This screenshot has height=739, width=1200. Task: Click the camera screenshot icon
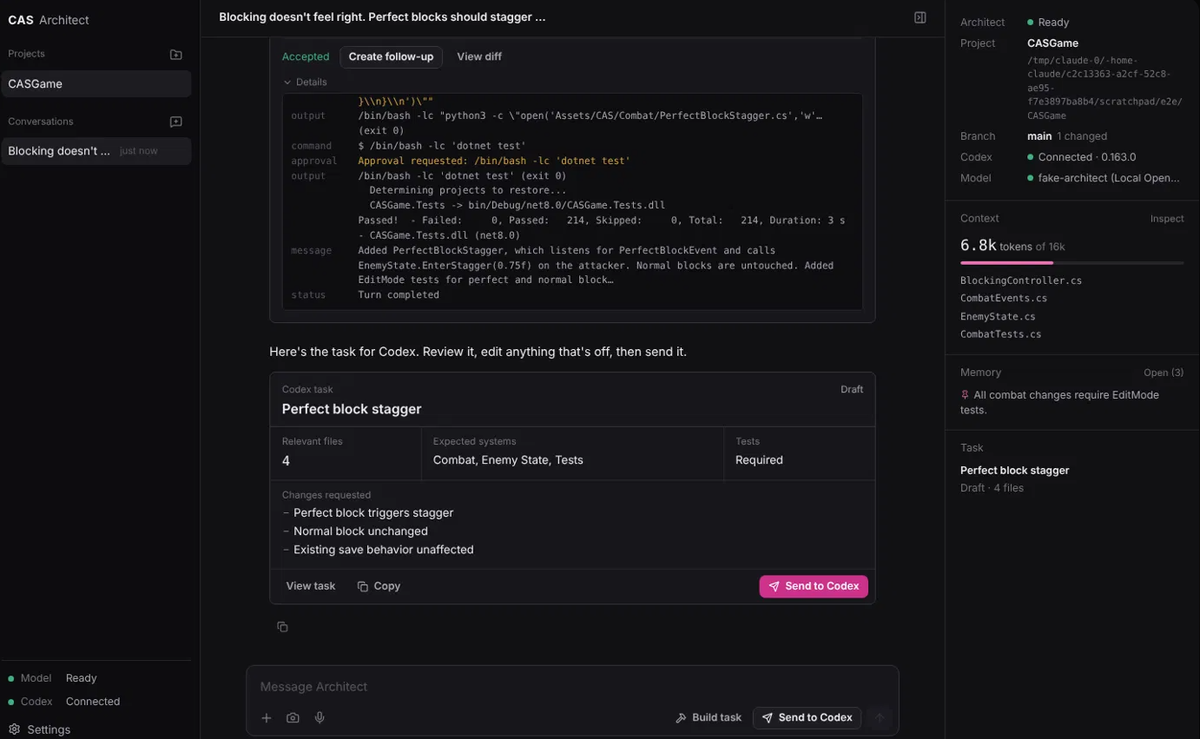[x=293, y=718]
